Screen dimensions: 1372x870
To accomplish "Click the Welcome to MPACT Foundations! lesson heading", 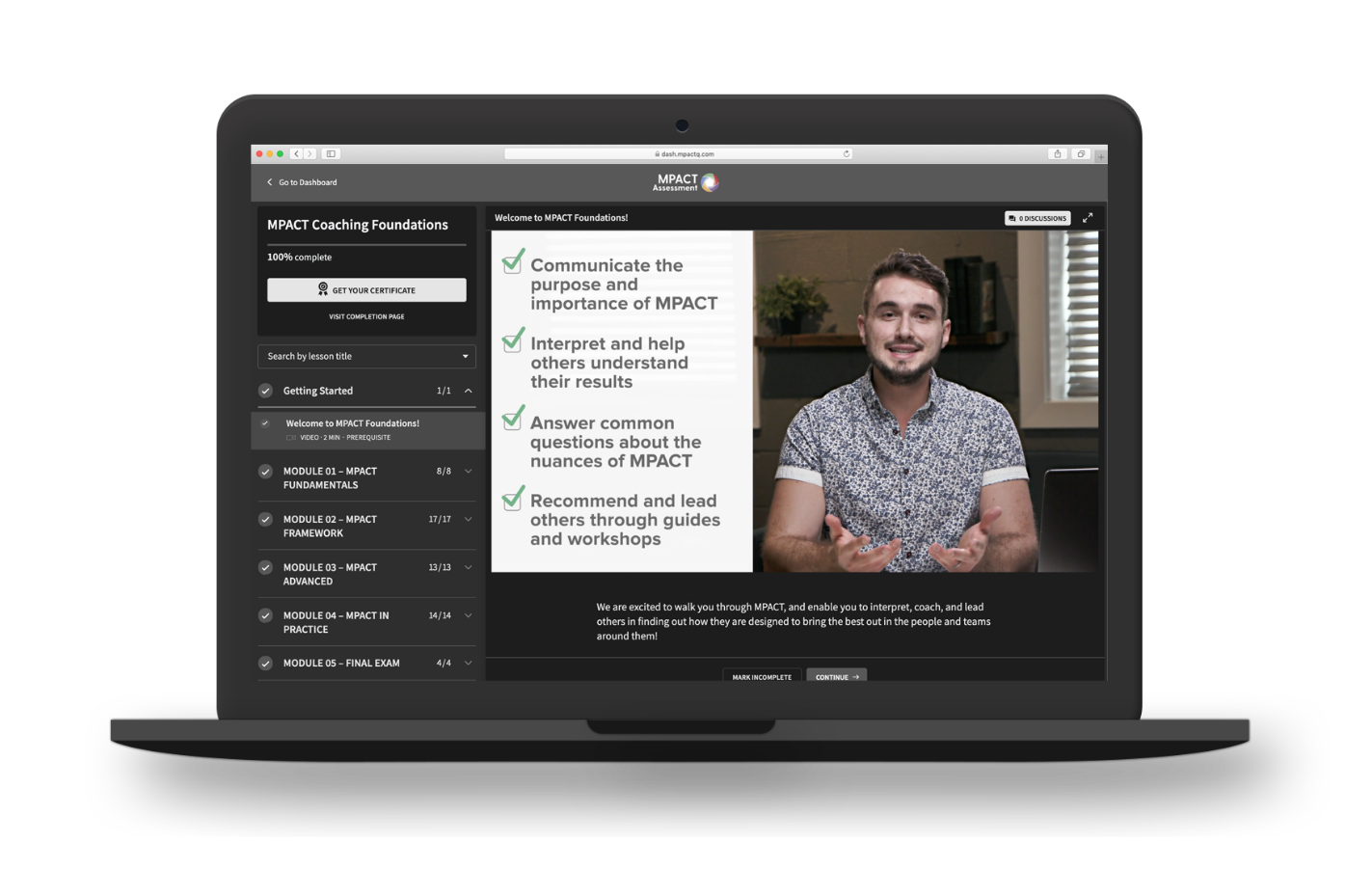I will (561, 218).
